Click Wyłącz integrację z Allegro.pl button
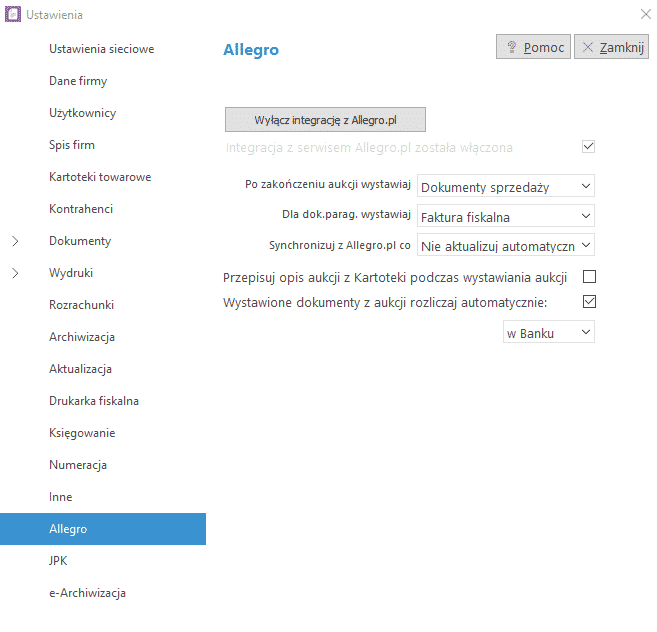The image size is (657, 632). 325,119
